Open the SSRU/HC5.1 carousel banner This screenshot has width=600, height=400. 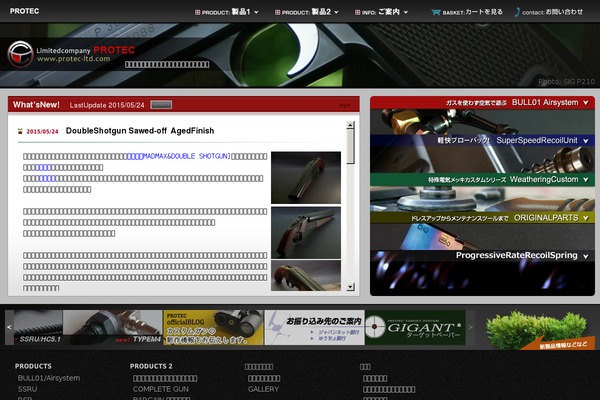(39, 327)
